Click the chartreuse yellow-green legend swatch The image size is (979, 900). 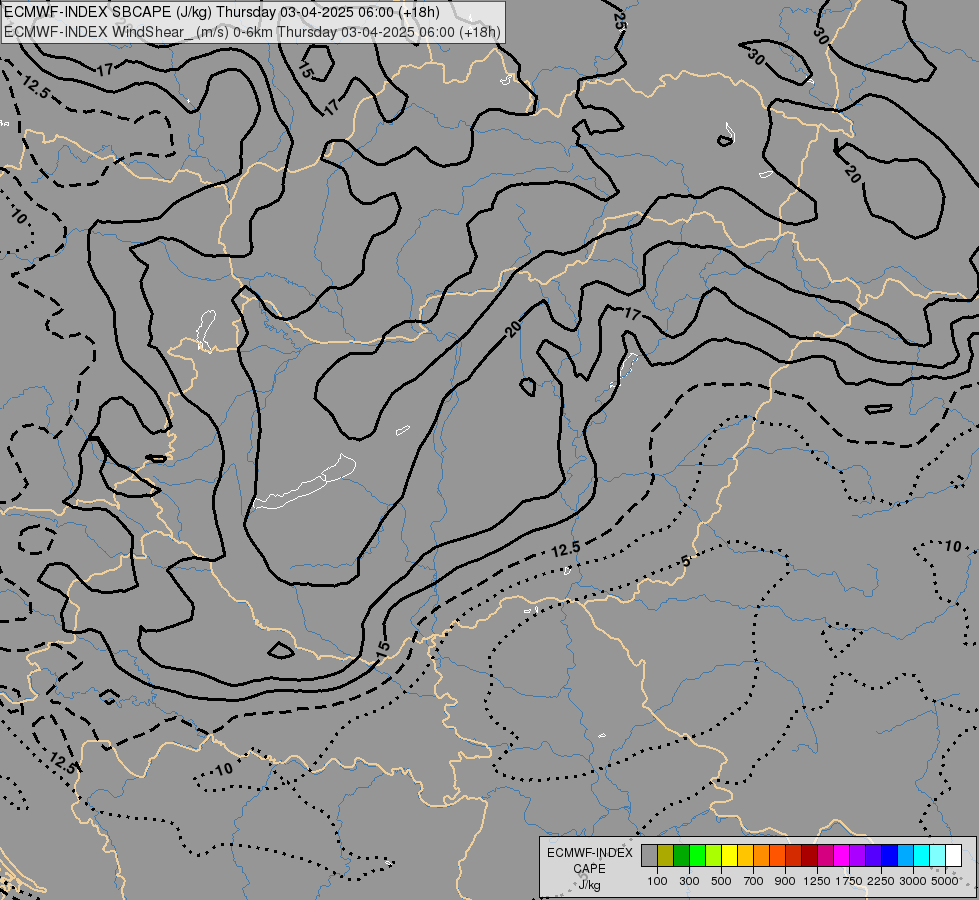(714, 855)
